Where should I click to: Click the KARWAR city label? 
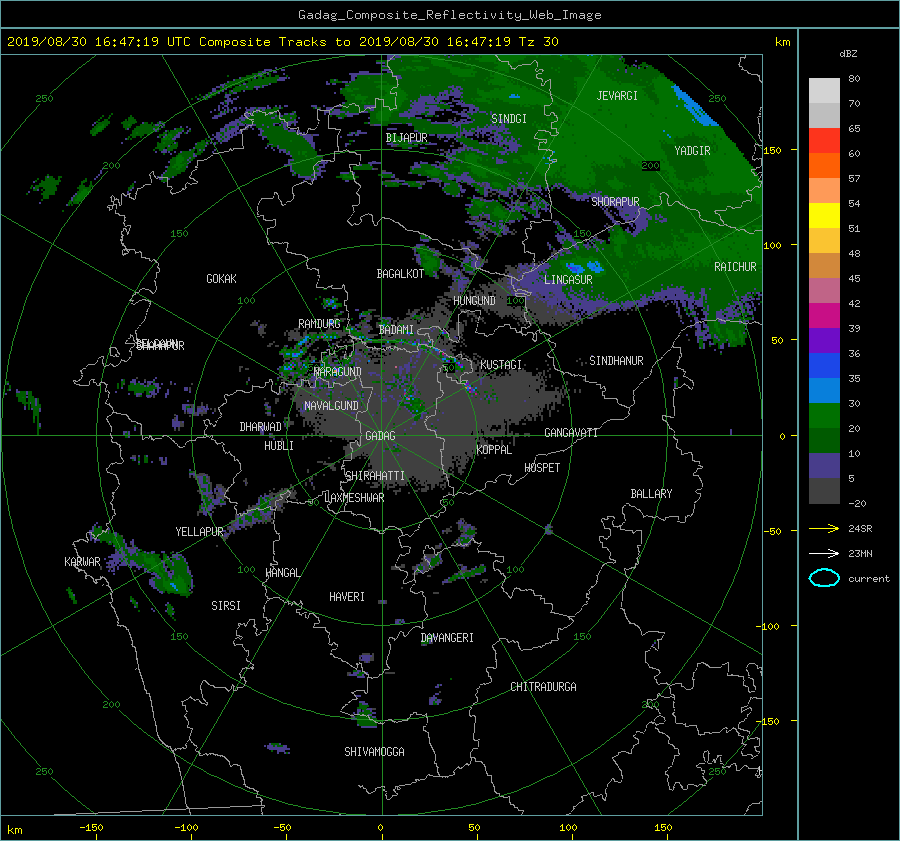coord(82,562)
